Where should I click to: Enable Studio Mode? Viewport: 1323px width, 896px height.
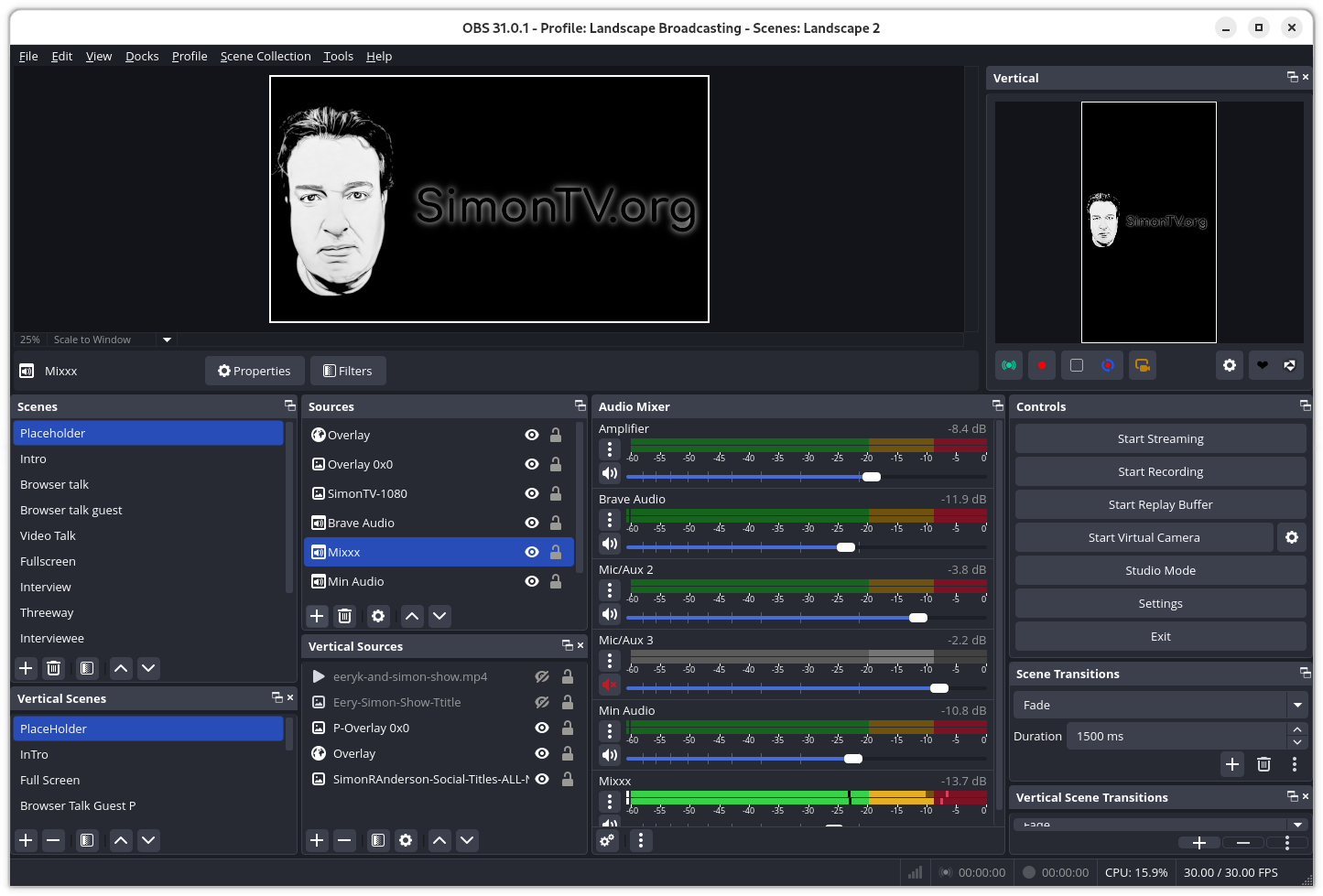[x=1160, y=570]
